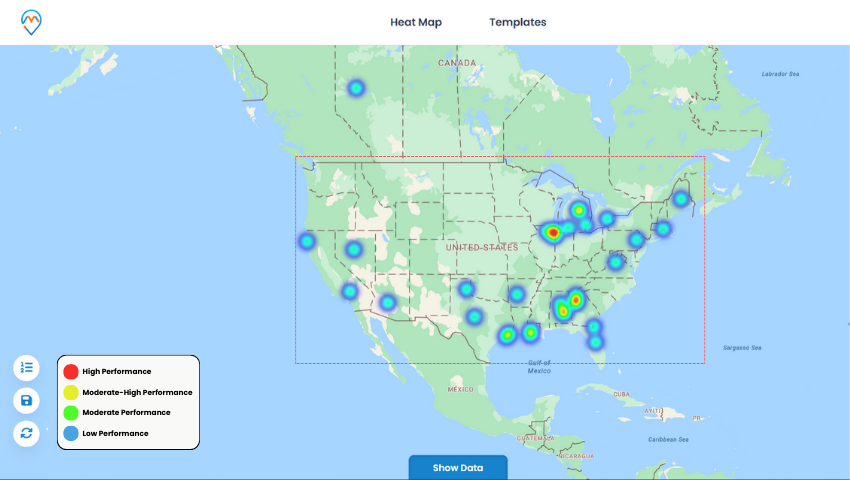Click the save floppy disk icon
This screenshot has width=850, height=480.
(x=26, y=401)
